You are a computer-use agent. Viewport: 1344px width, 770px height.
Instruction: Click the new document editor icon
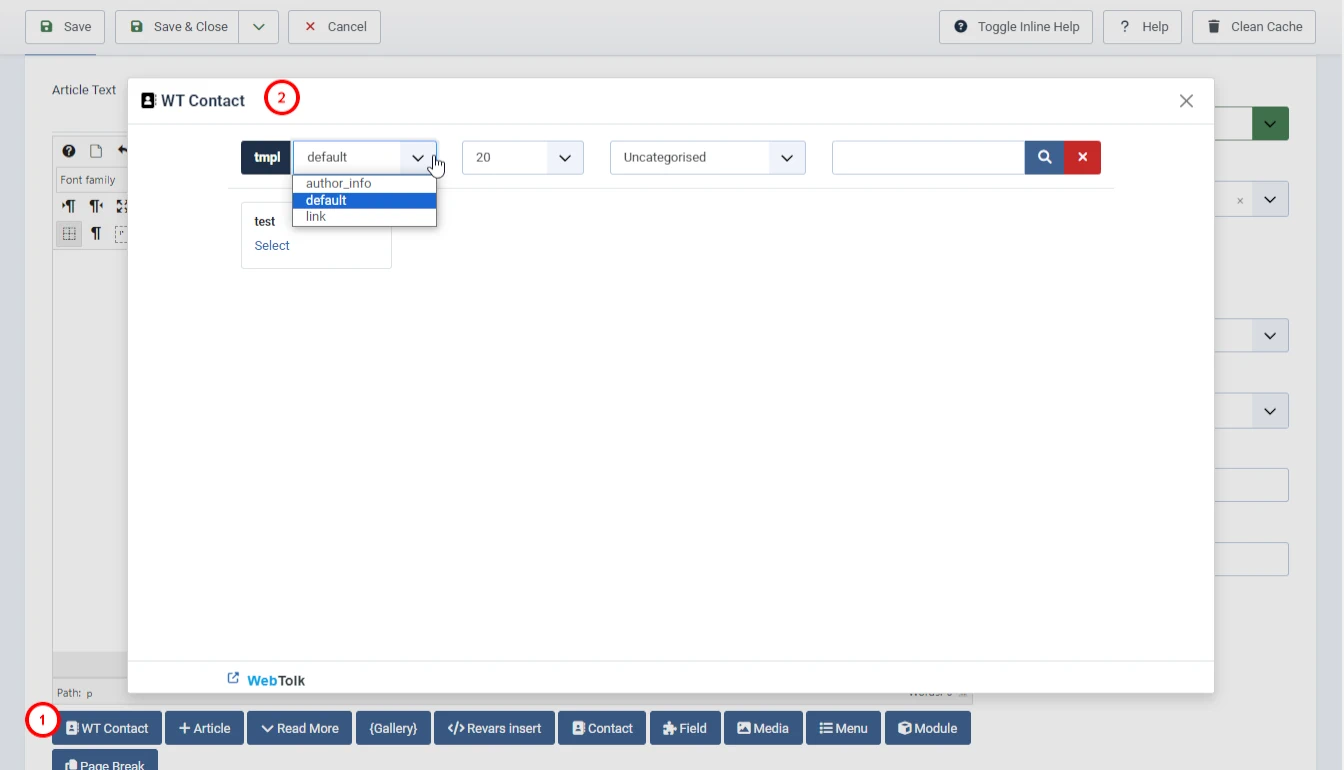pos(96,151)
